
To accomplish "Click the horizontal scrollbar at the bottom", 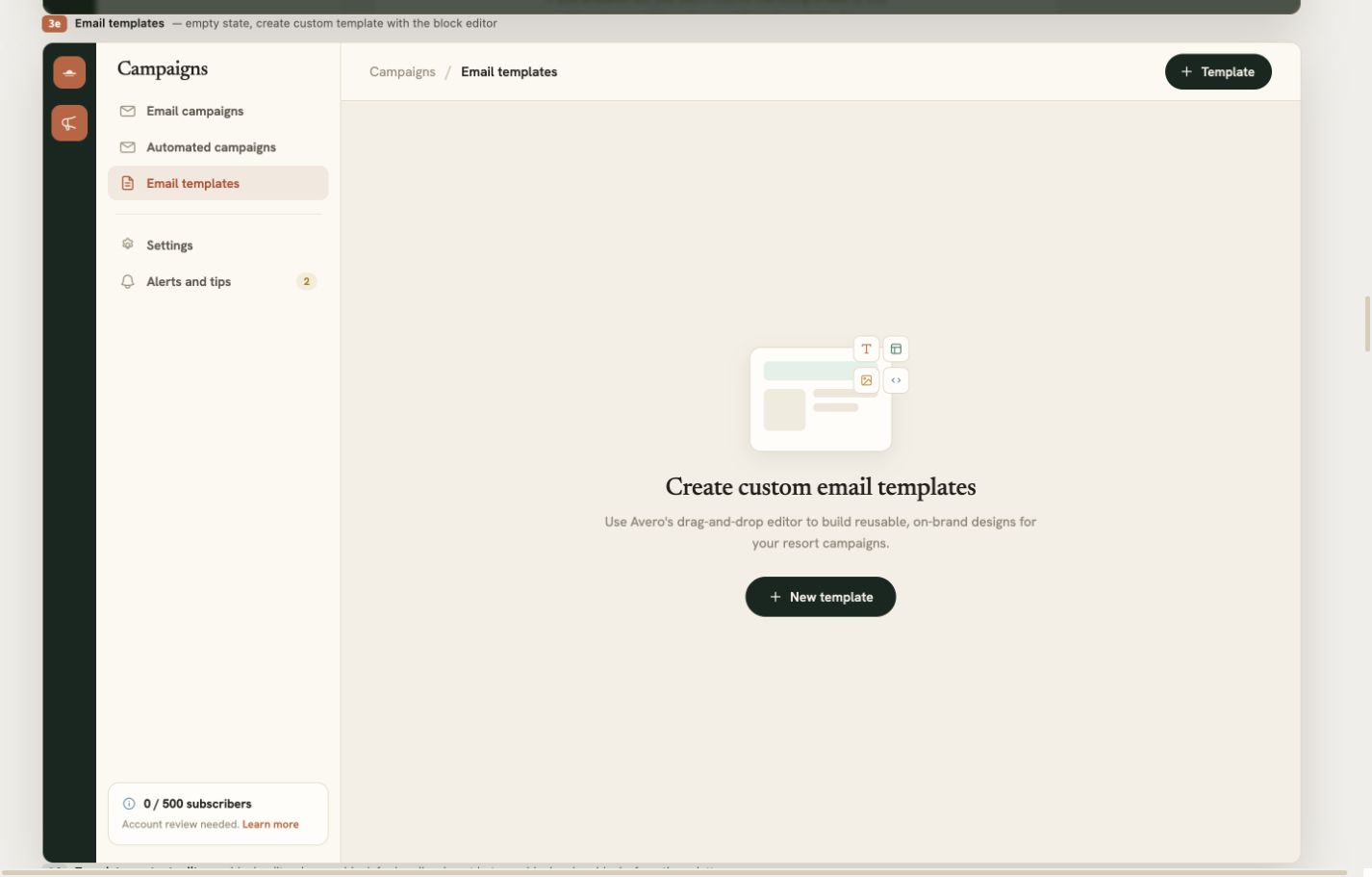I will pos(673,873).
